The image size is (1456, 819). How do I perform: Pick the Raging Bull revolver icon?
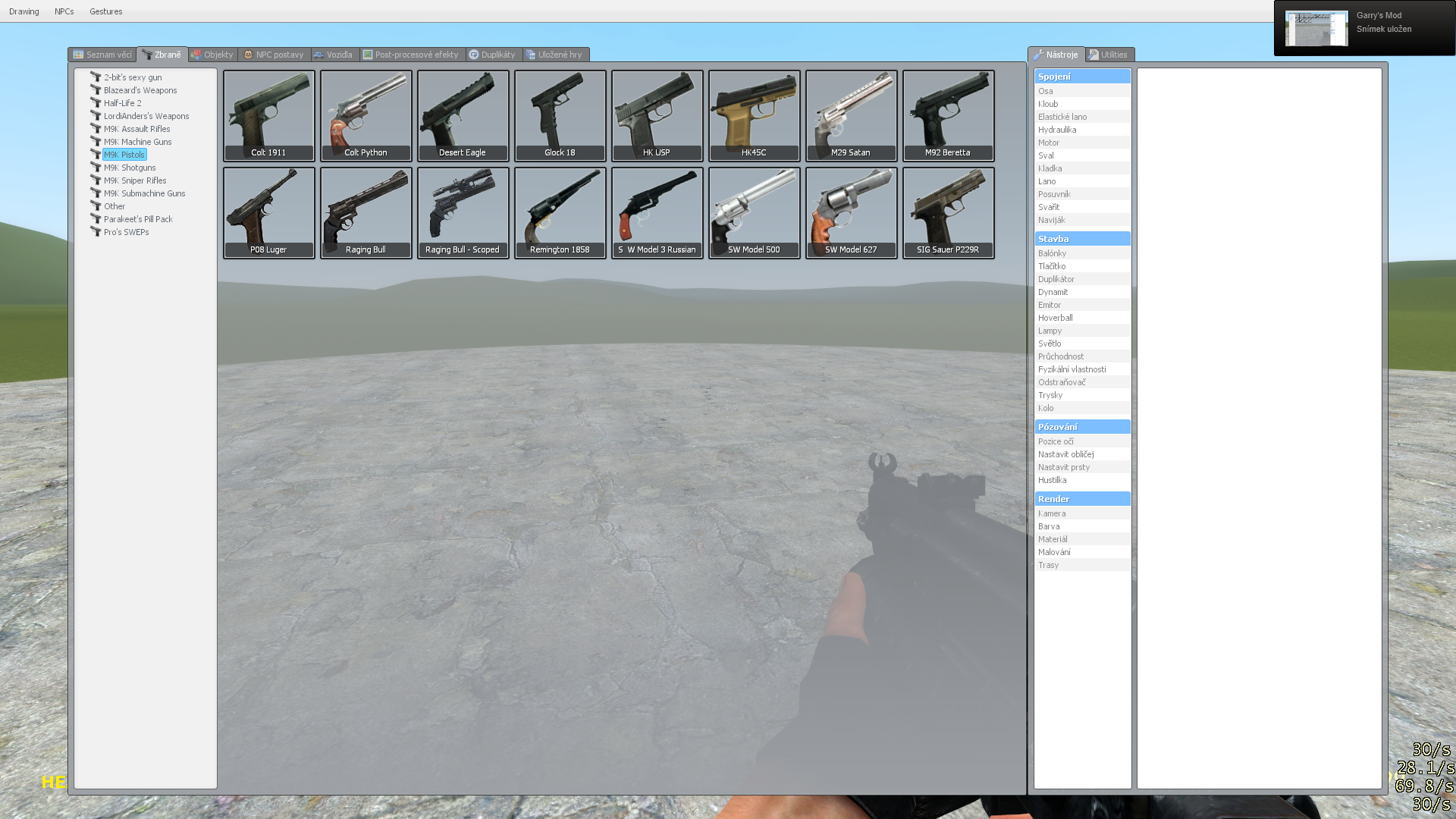[366, 212]
